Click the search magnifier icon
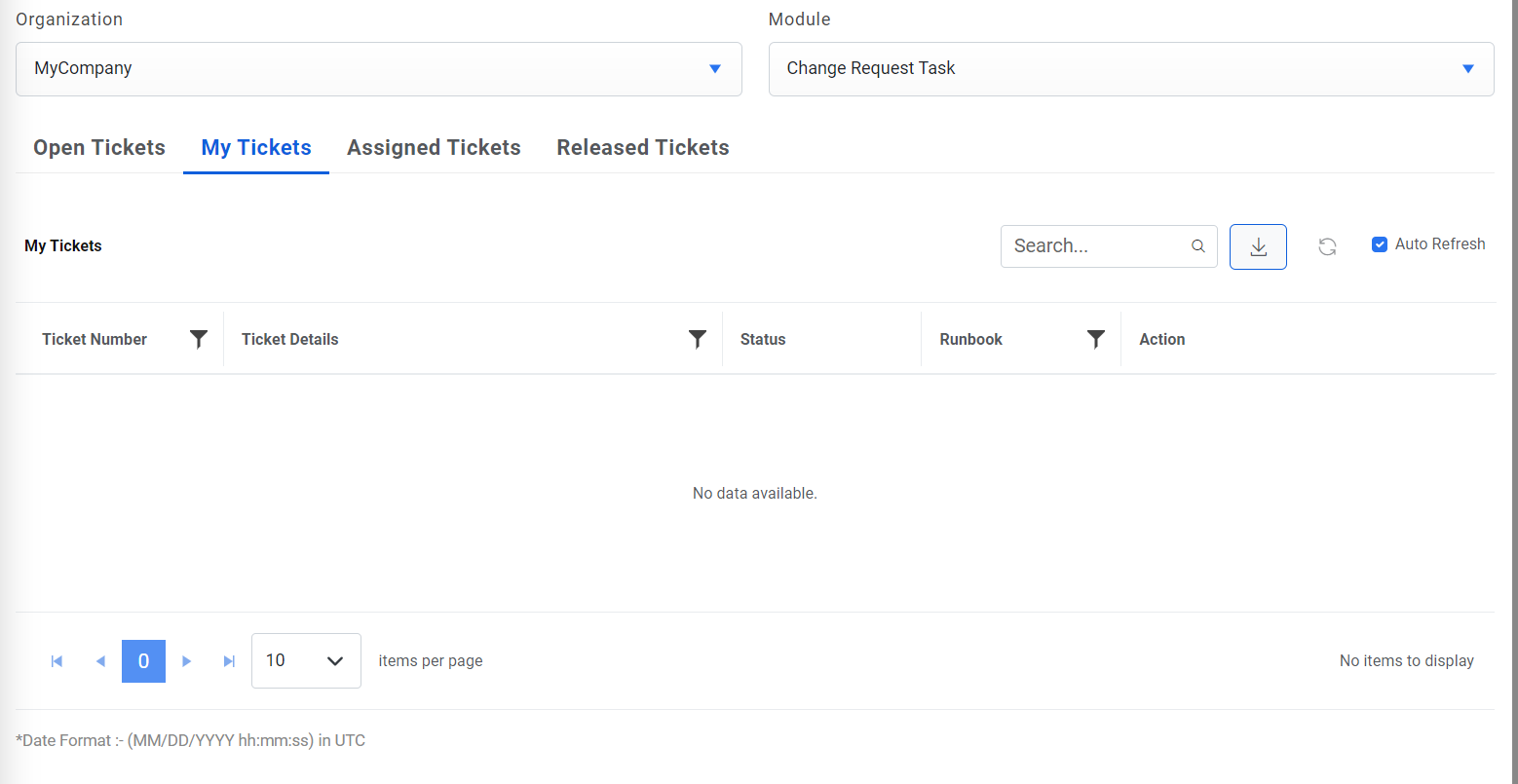The image size is (1518, 784). tap(1198, 246)
